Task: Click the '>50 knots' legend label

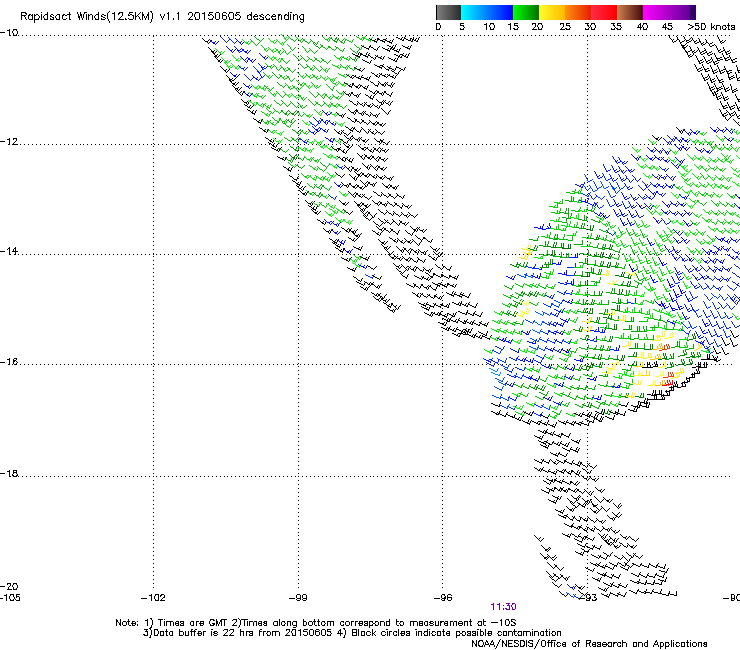Action: point(711,27)
